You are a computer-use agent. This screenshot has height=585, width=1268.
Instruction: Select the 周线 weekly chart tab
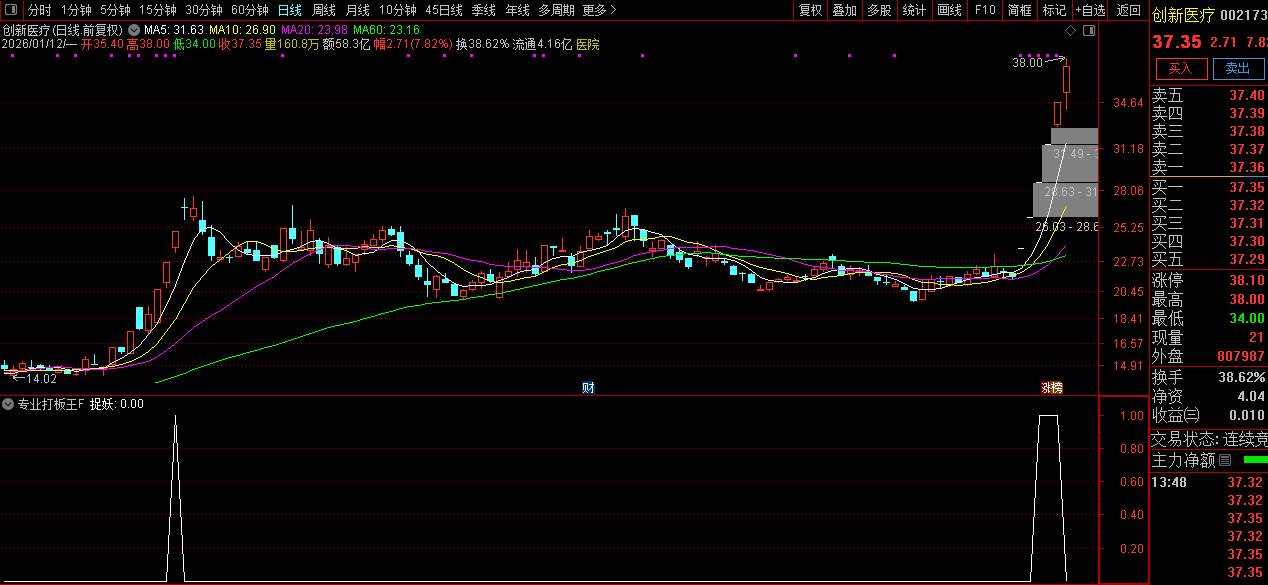click(x=324, y=10)
